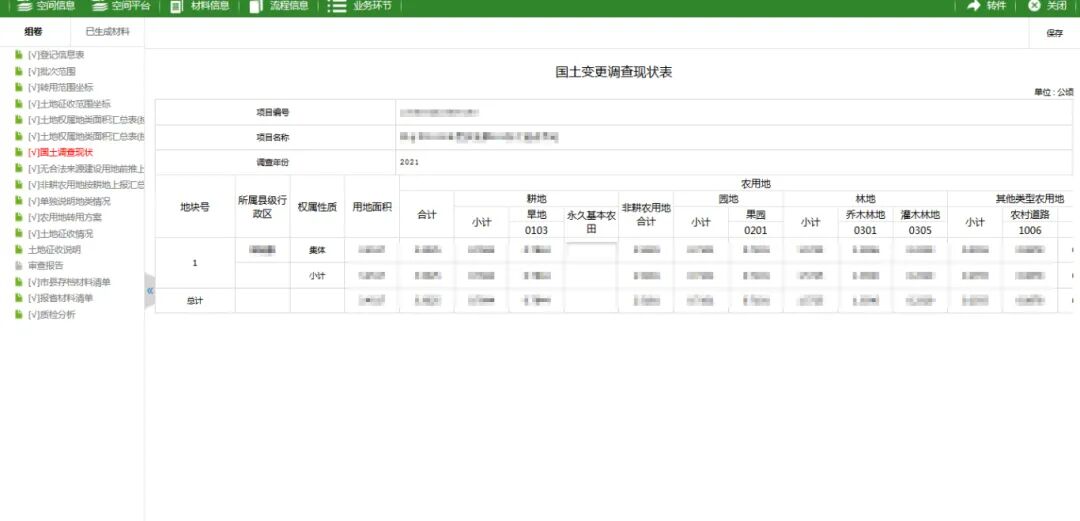The height and width of the screenshot is (521, 1080).
Task: Click the 2021 survey year value
Action: tap(409, 163)
